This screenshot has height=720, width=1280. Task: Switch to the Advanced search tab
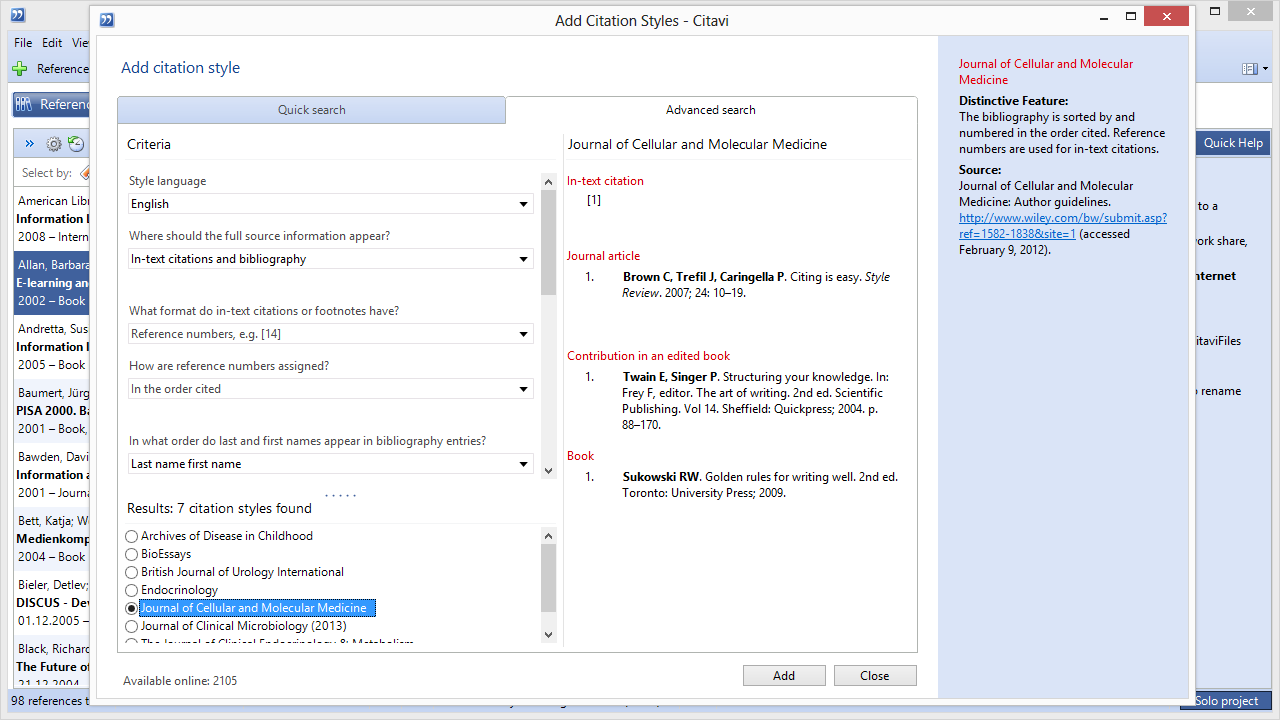pyautogui.click(x=711, y=110)
